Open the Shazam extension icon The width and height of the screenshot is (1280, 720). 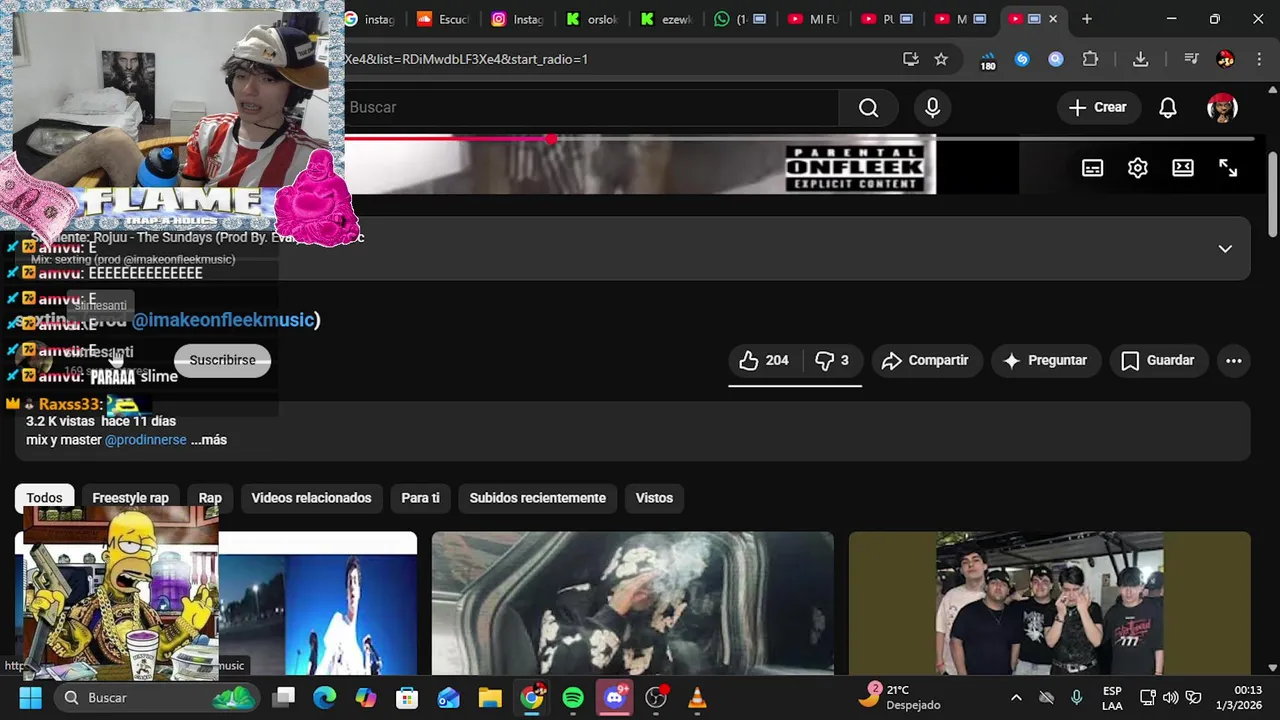coord(1021,59)
